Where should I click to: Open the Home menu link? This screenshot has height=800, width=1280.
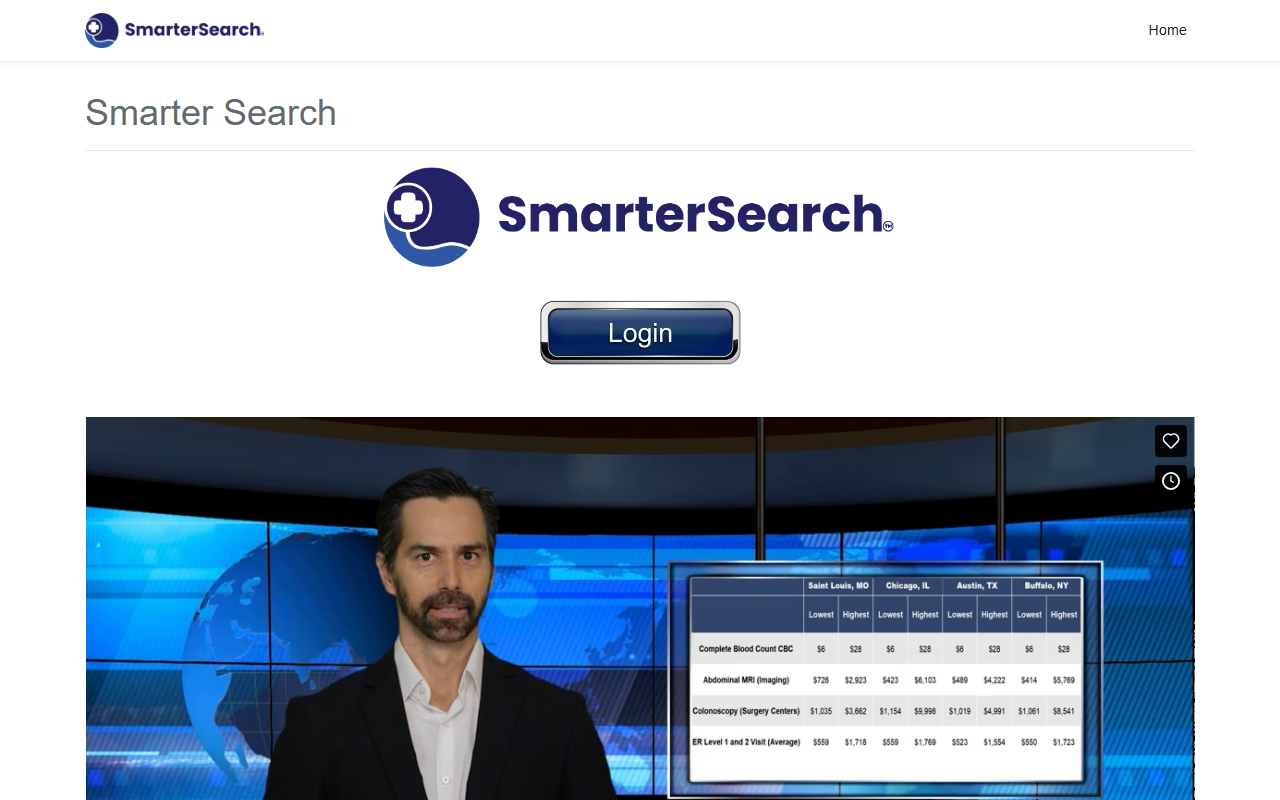coord(1167,30)
